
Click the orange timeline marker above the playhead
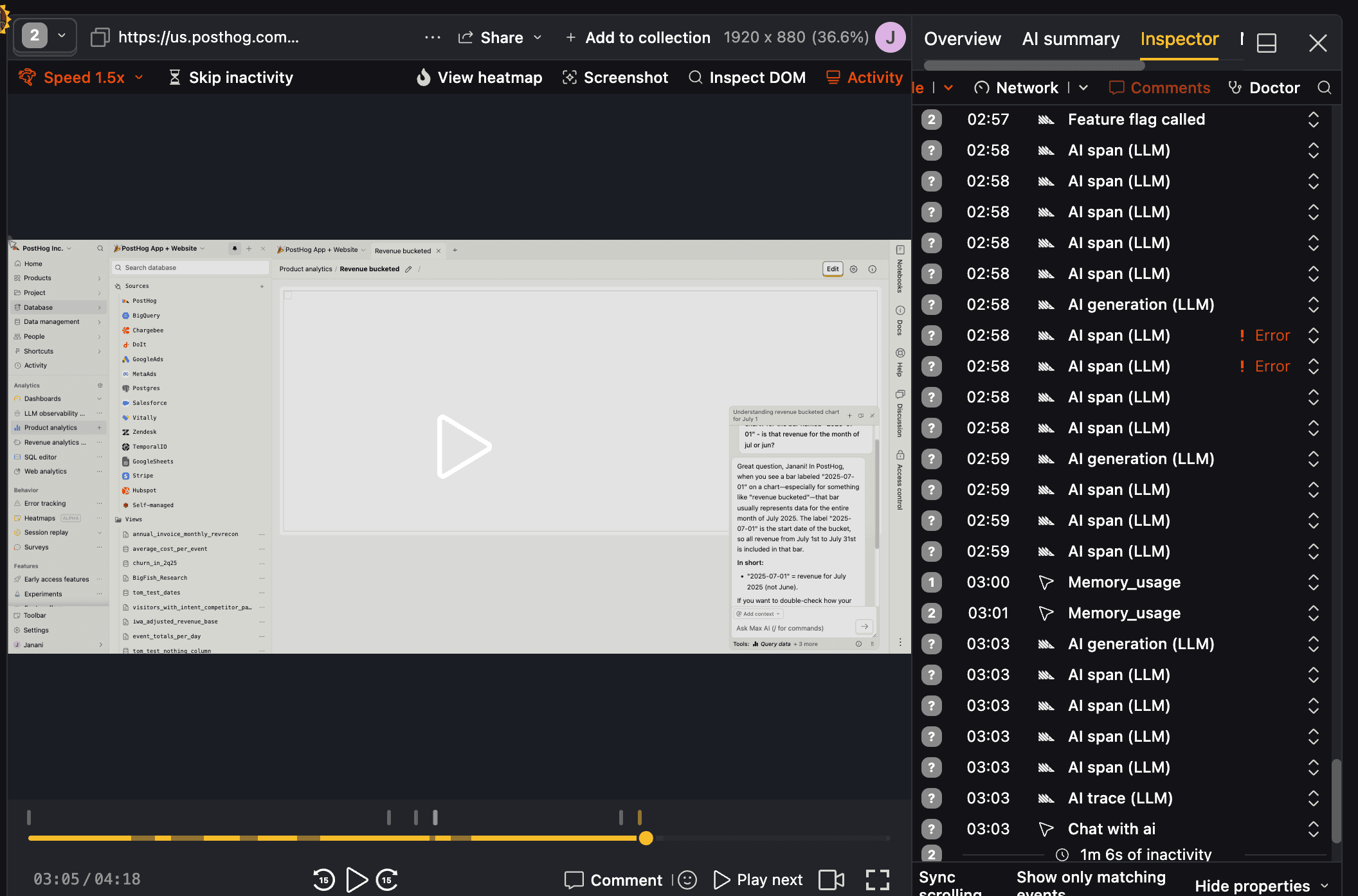pos(639,818)
